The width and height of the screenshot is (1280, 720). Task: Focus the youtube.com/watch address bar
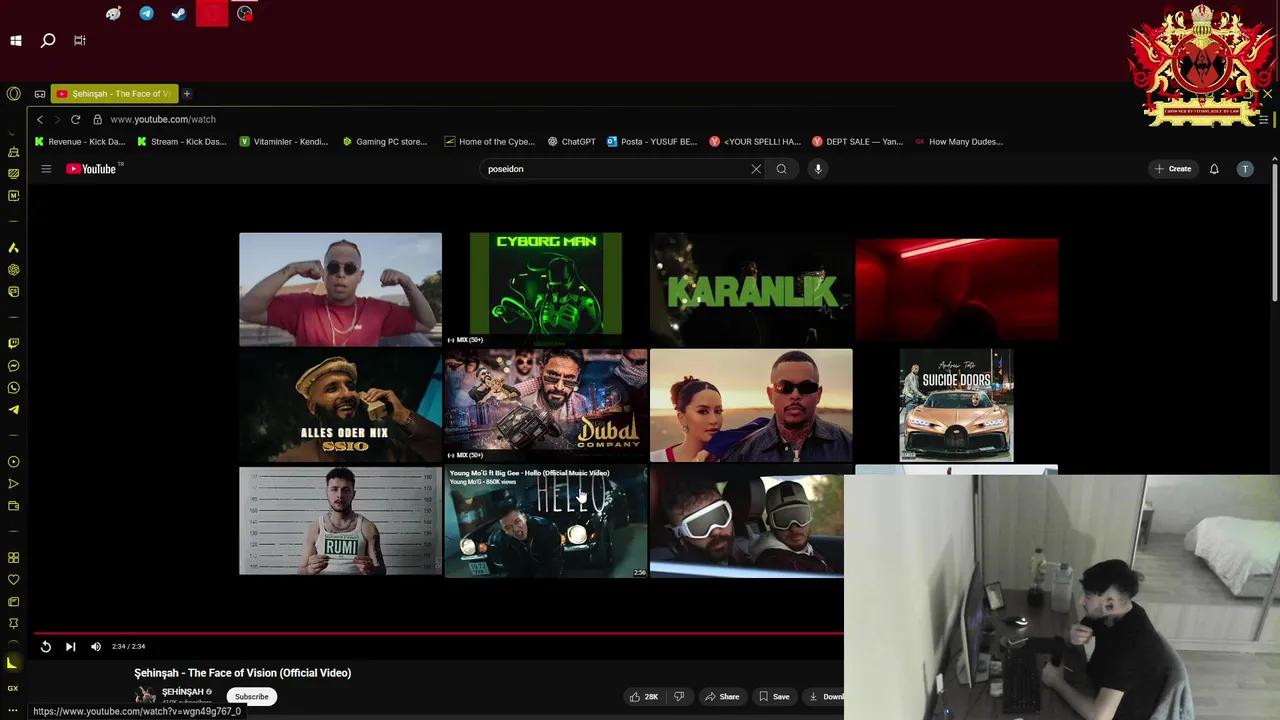coord(163,119)
